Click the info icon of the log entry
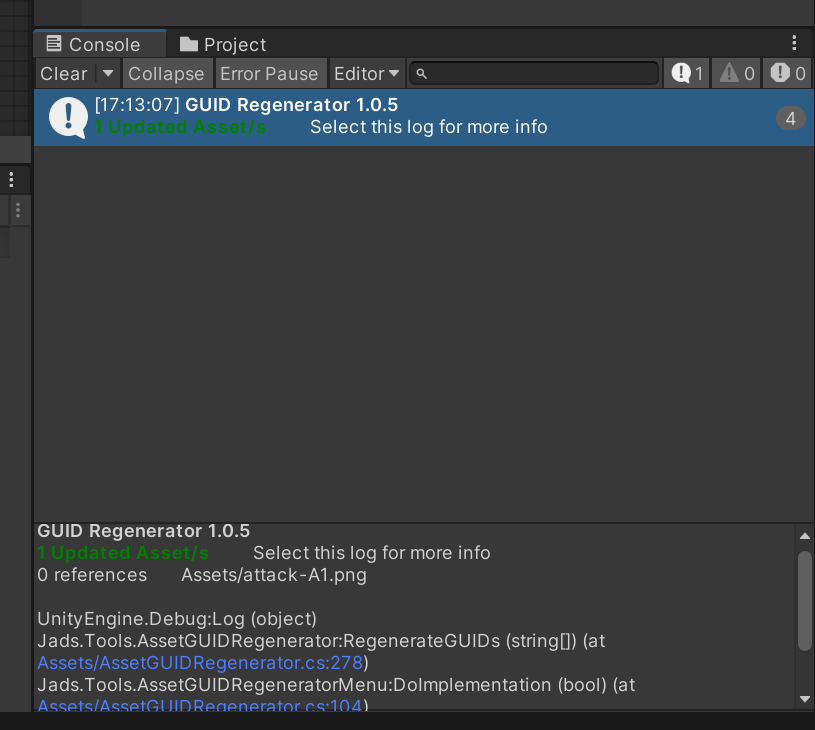Image resolution: width=815 pixels, height=730 pixels. pos(68,118)
